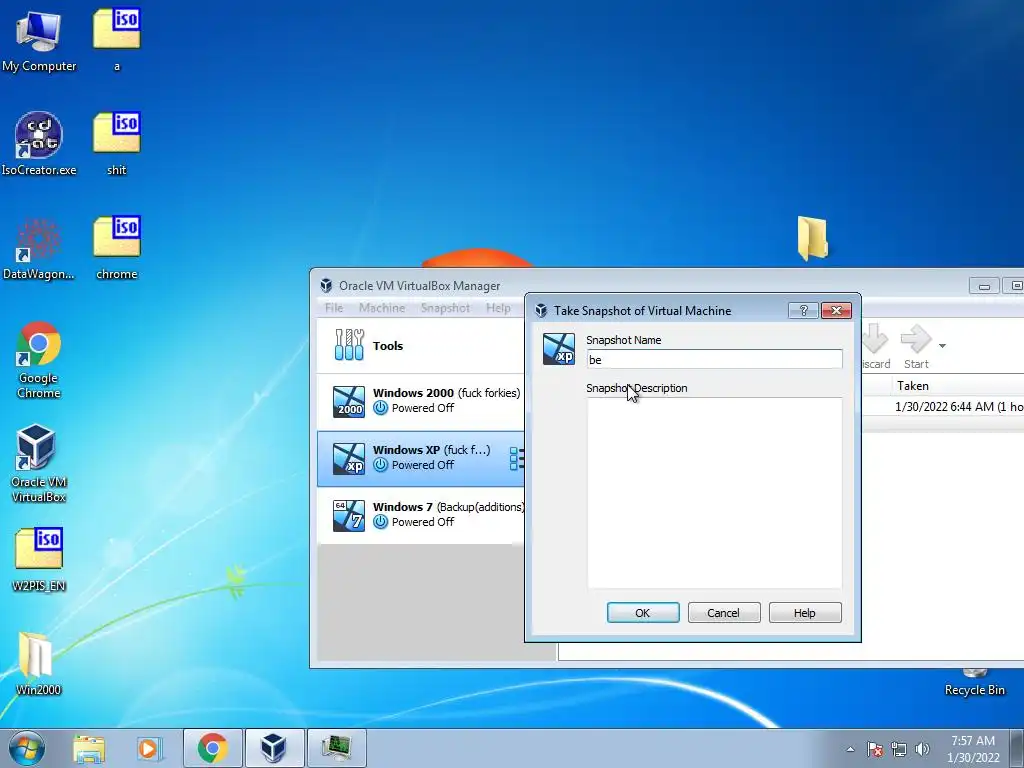Launch IsoCreator.exe shortcut

[39, 144]
